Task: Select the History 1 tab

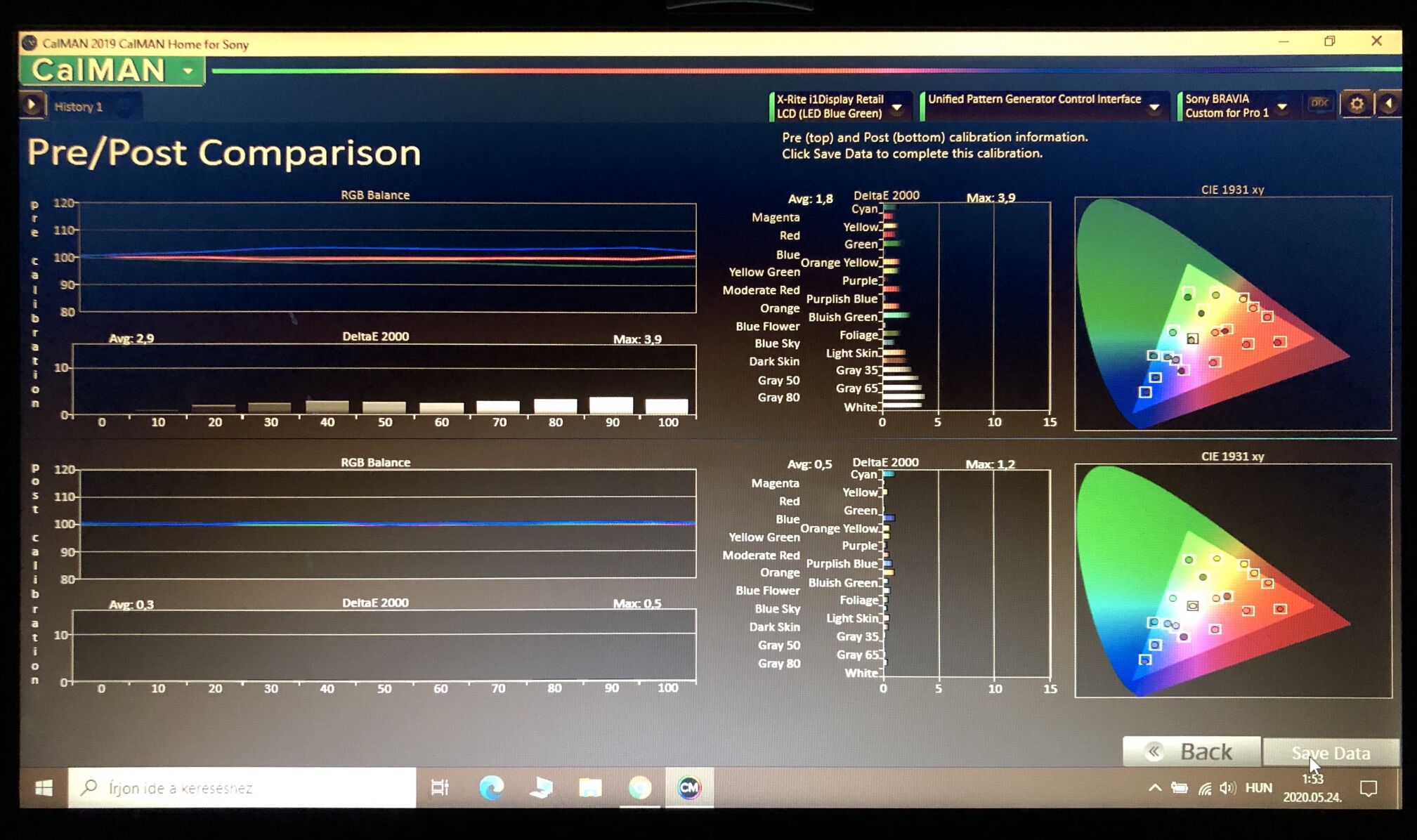Action: (79, 107)
